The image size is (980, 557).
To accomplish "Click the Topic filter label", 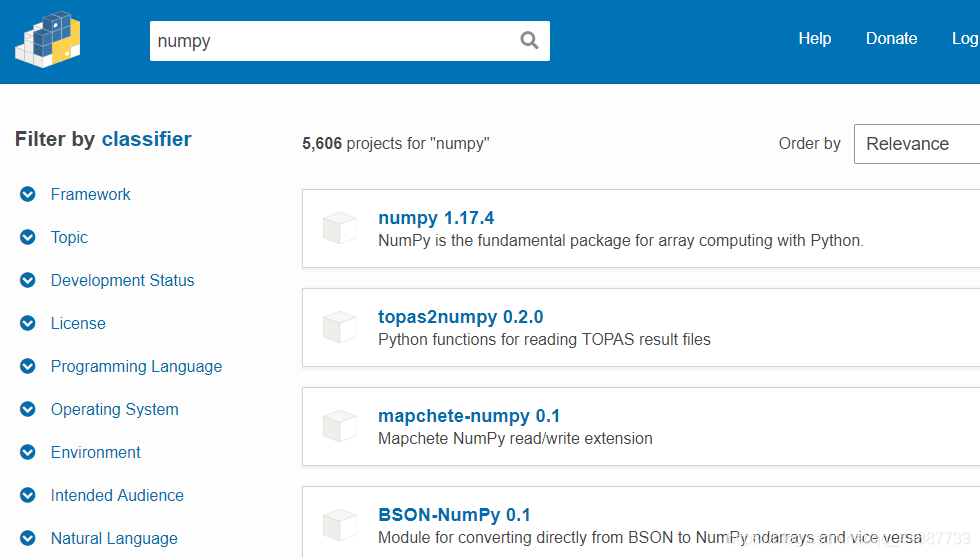I will pyautogui.click(x=69, y=238).
